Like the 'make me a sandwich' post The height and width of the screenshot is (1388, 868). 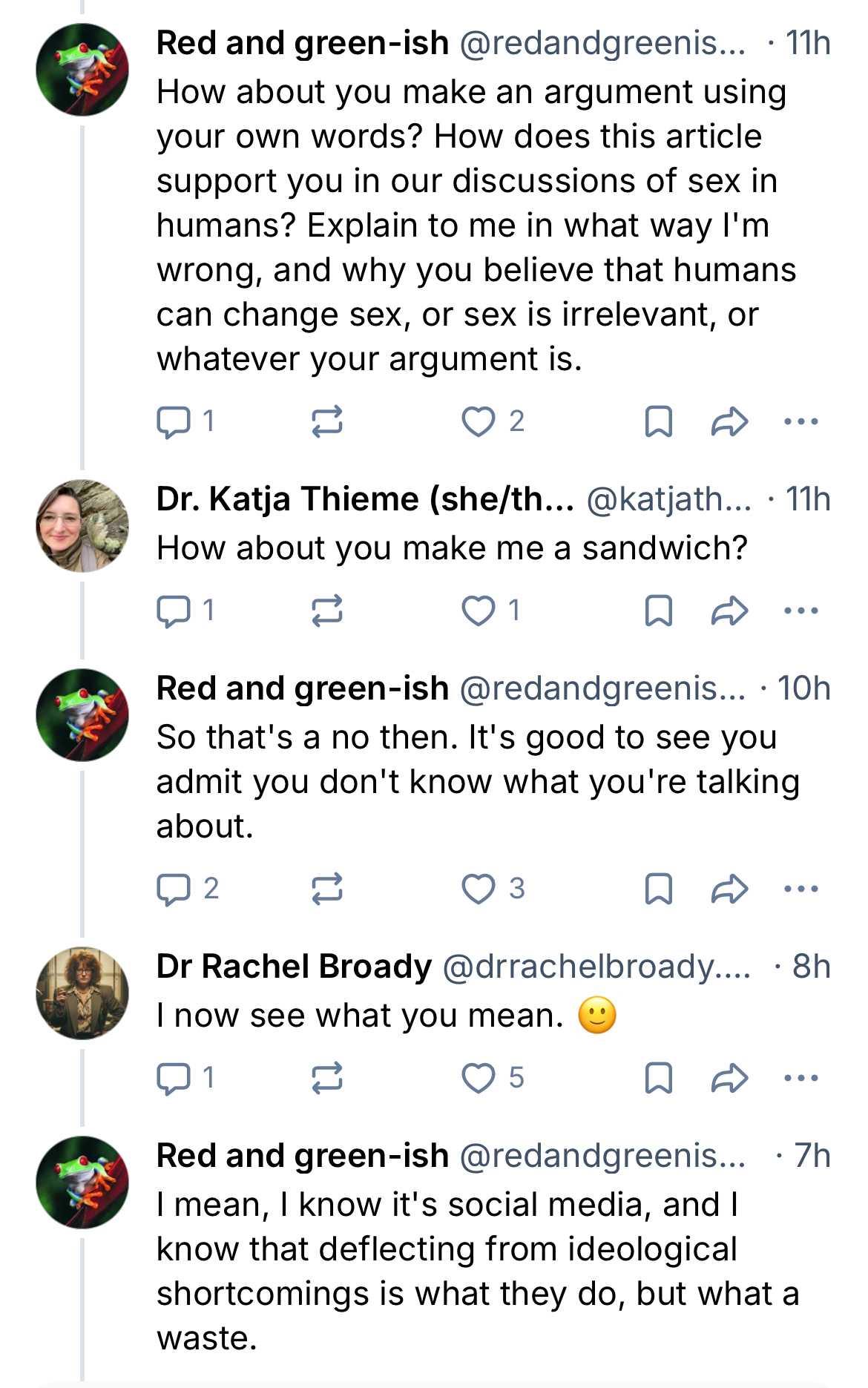[x=479, y=611]
